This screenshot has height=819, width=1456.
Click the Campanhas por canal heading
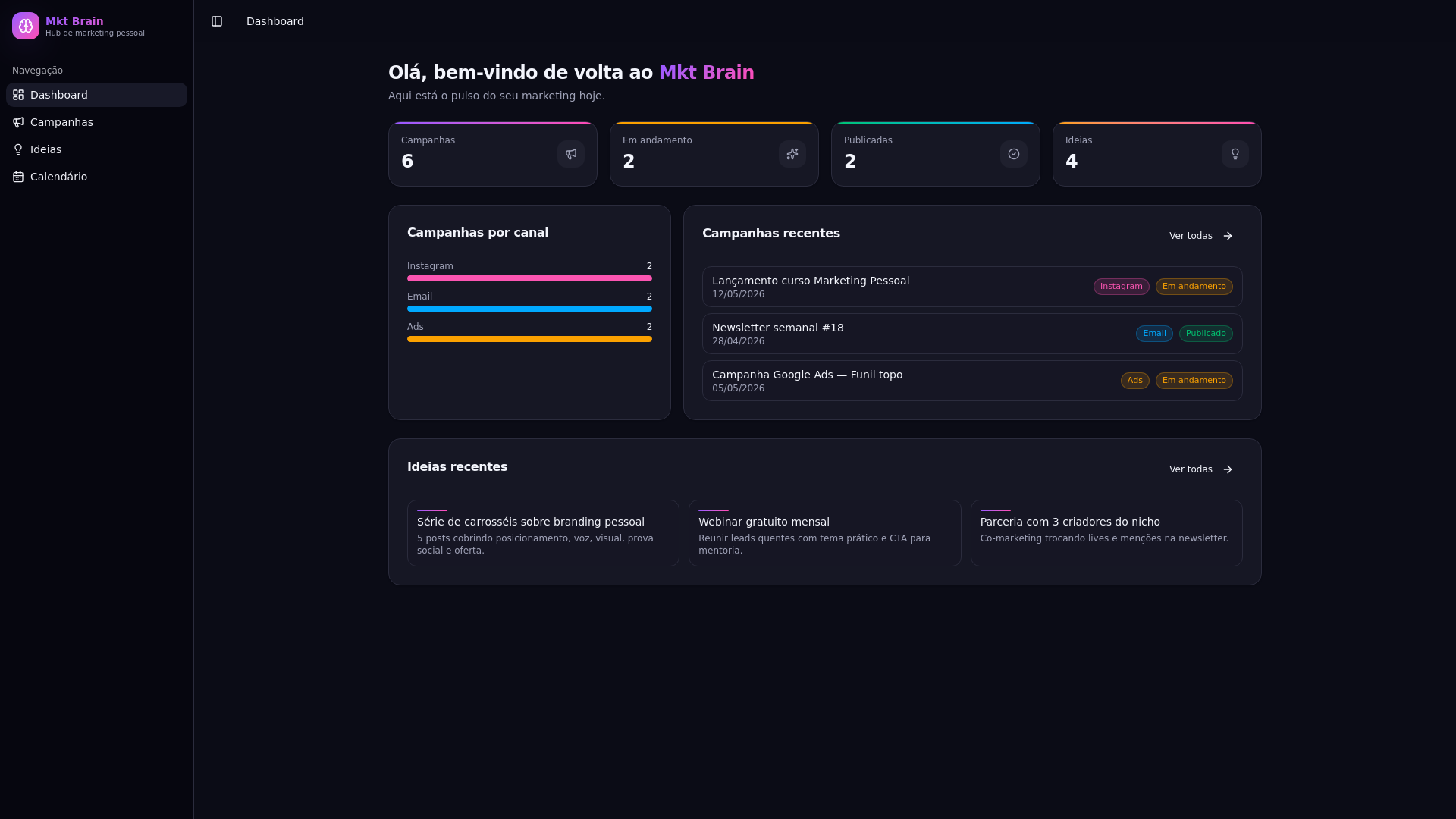click(478, 233)
